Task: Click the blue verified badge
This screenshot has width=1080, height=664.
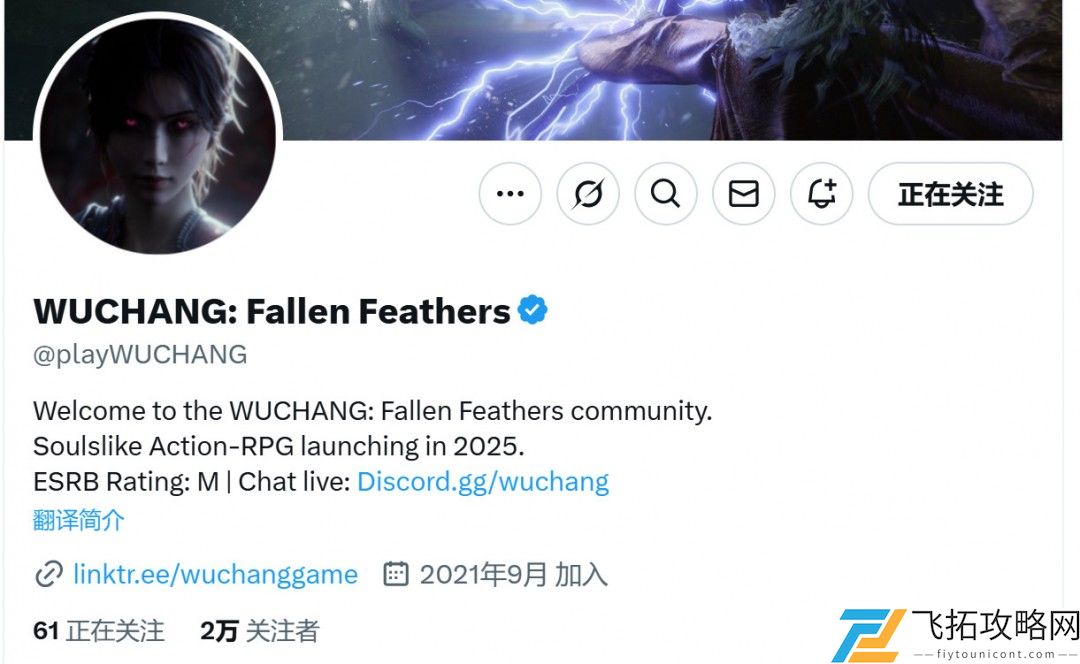Action: (532, 310)
